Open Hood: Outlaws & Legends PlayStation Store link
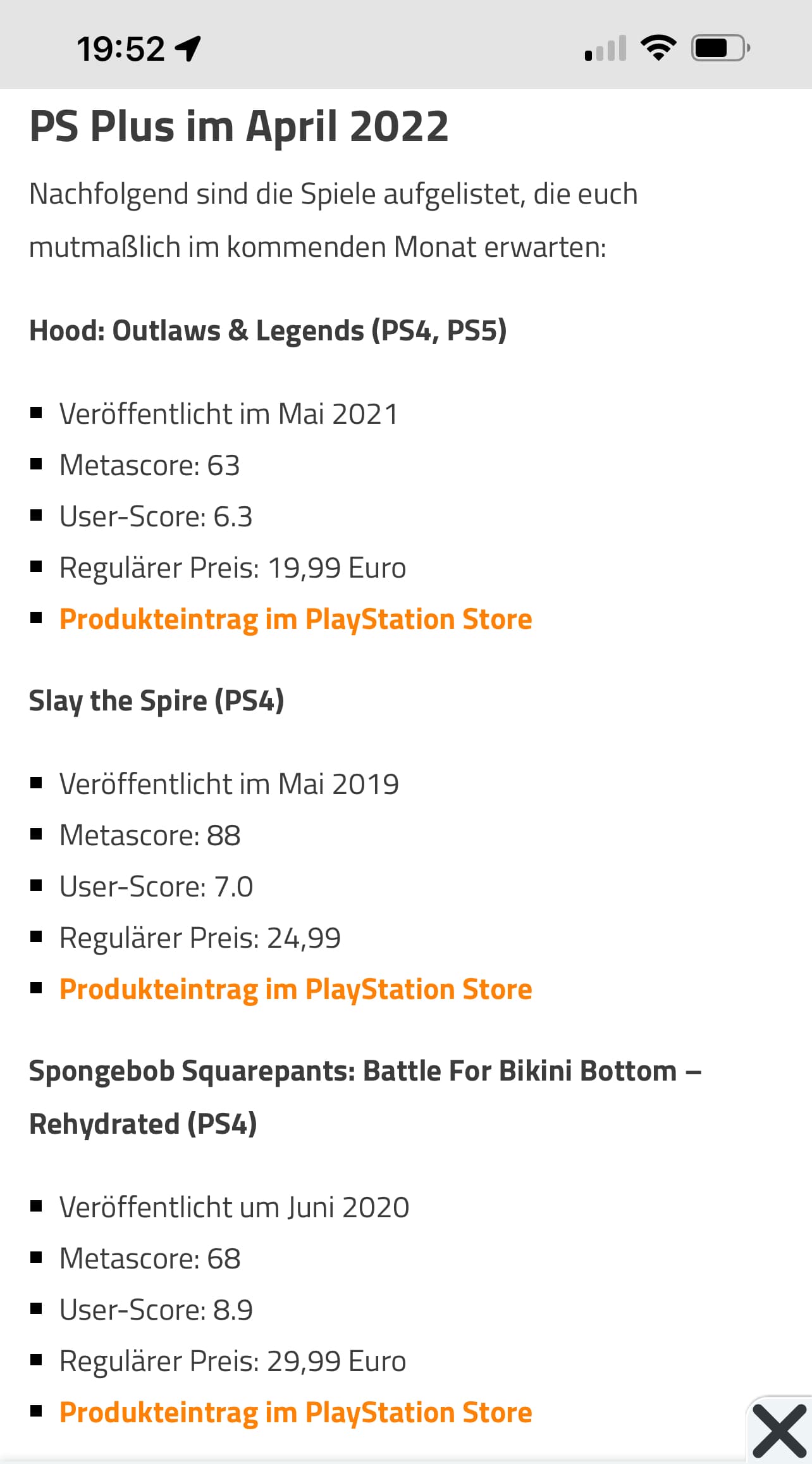Viewport: 812px width, 1464px height. tap(295, 619)
